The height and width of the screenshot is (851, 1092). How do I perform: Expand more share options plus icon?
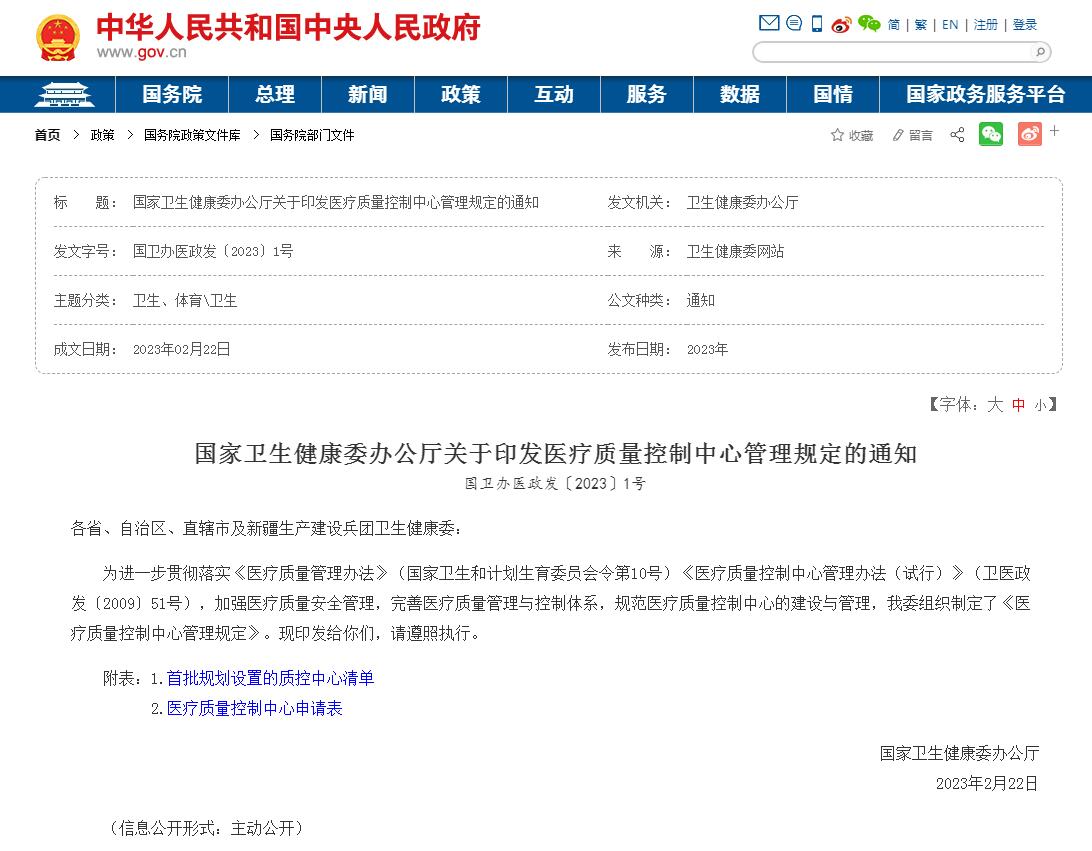pyautogui.click(x=1054, y=131)
